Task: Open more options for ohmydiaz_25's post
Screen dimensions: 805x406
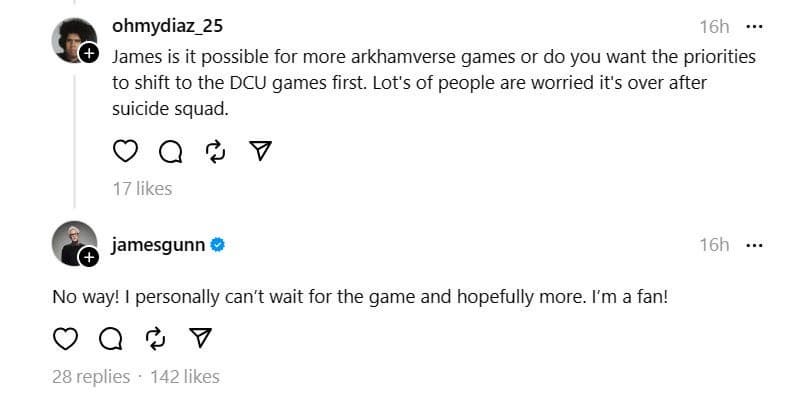Action: 754,27
